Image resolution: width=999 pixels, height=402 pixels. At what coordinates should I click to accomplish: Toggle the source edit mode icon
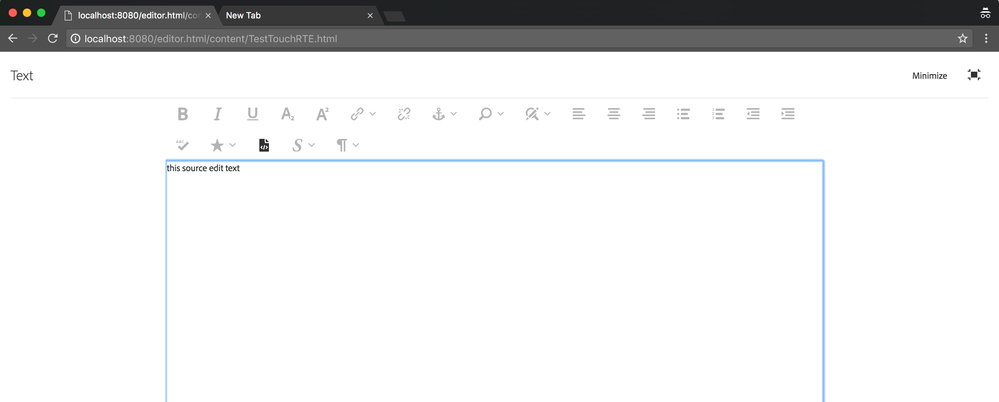[264, 145]
